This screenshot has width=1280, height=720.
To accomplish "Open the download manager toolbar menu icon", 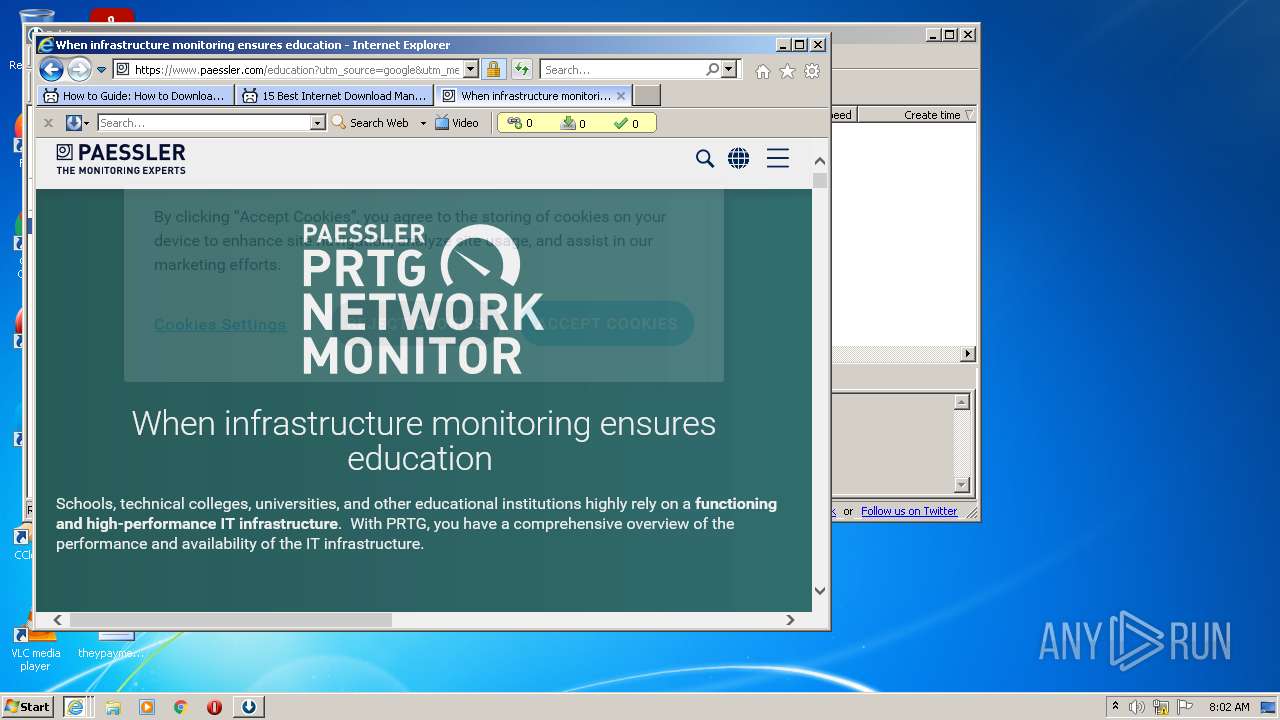I will [77, 123].
